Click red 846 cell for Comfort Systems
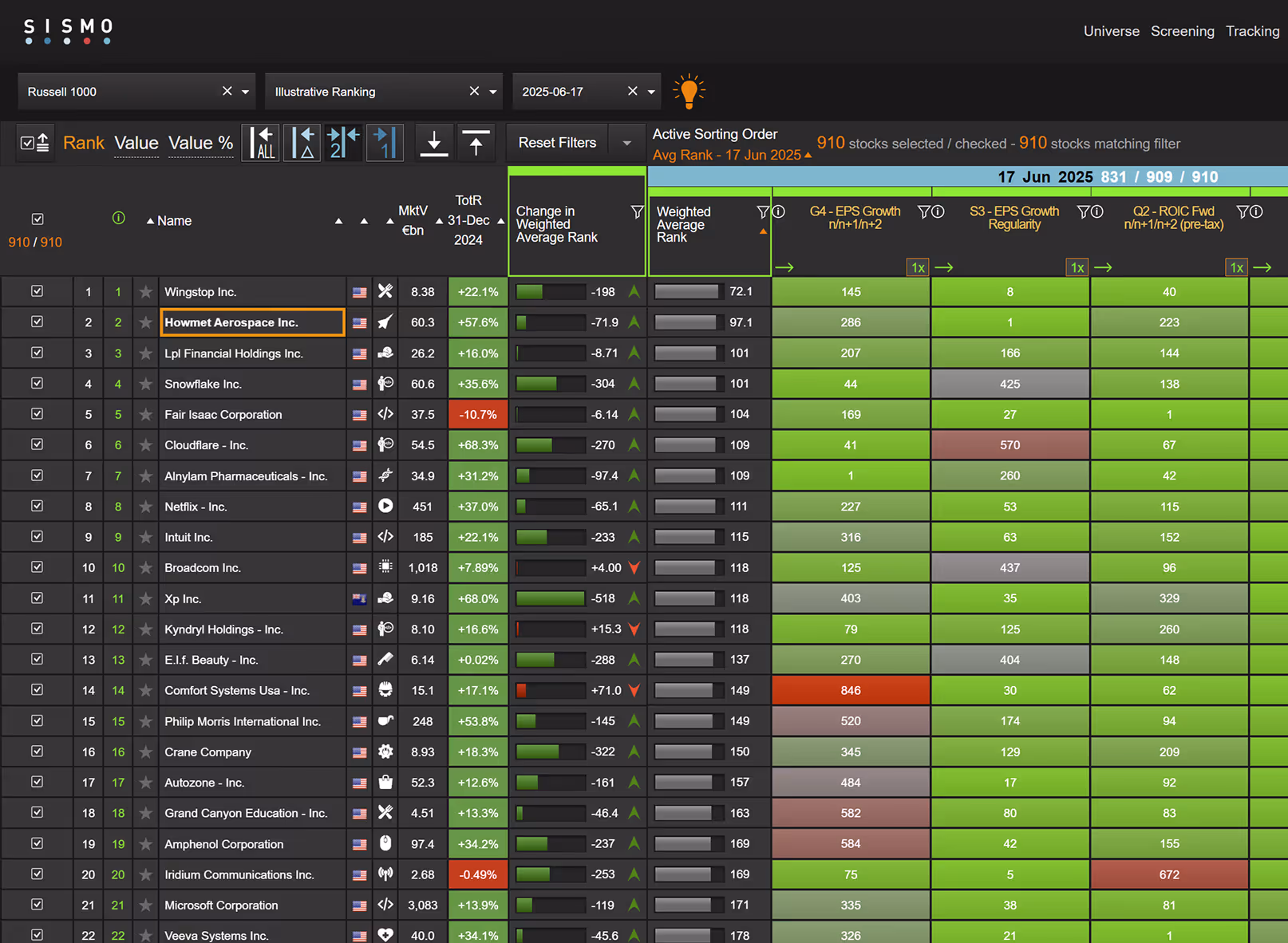The height and width of the screenshot is (943, 1288). pyautogui.click(x=851, y=690)
